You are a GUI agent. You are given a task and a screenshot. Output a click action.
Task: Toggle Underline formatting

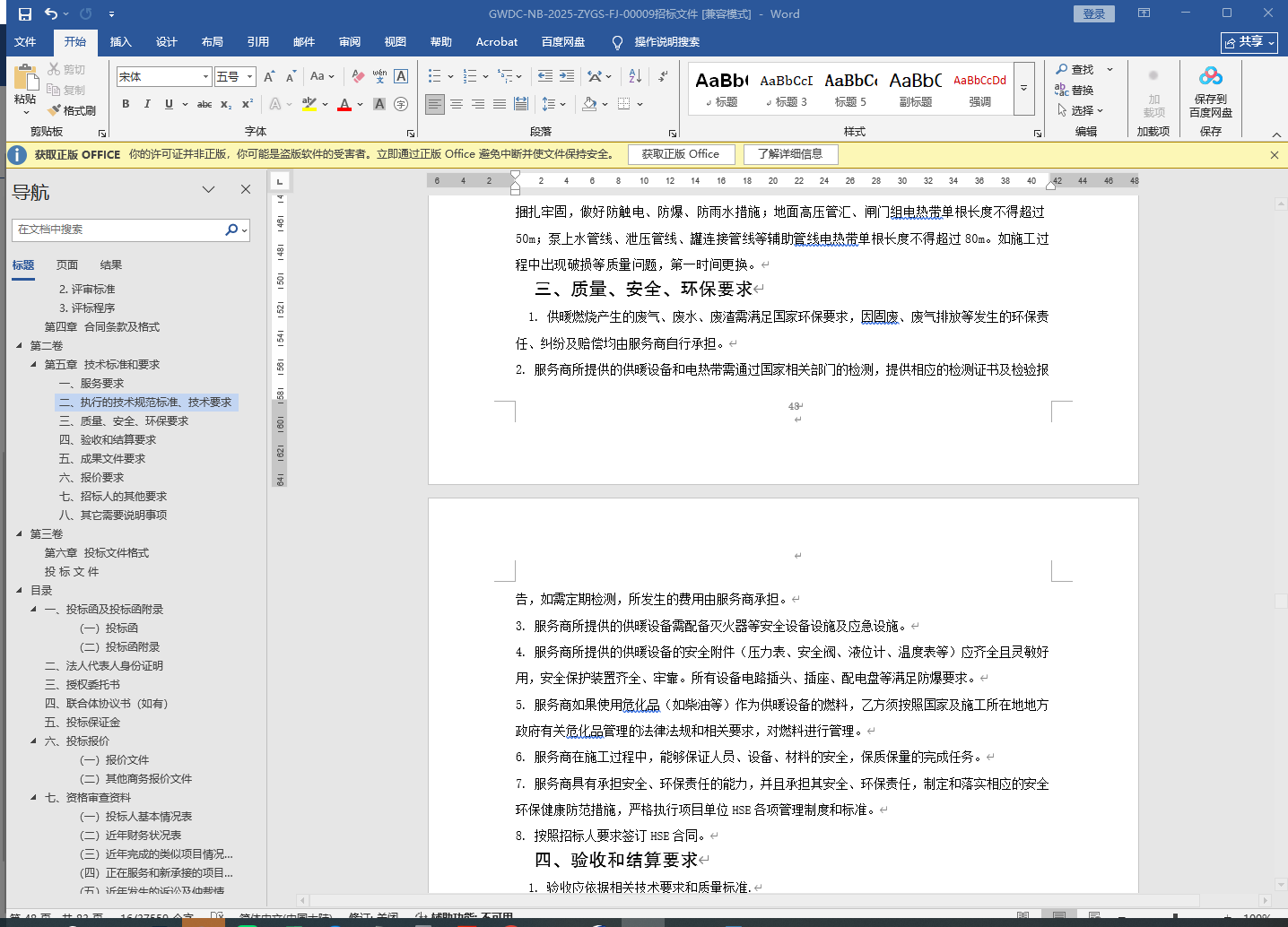(x=169, y=104)
